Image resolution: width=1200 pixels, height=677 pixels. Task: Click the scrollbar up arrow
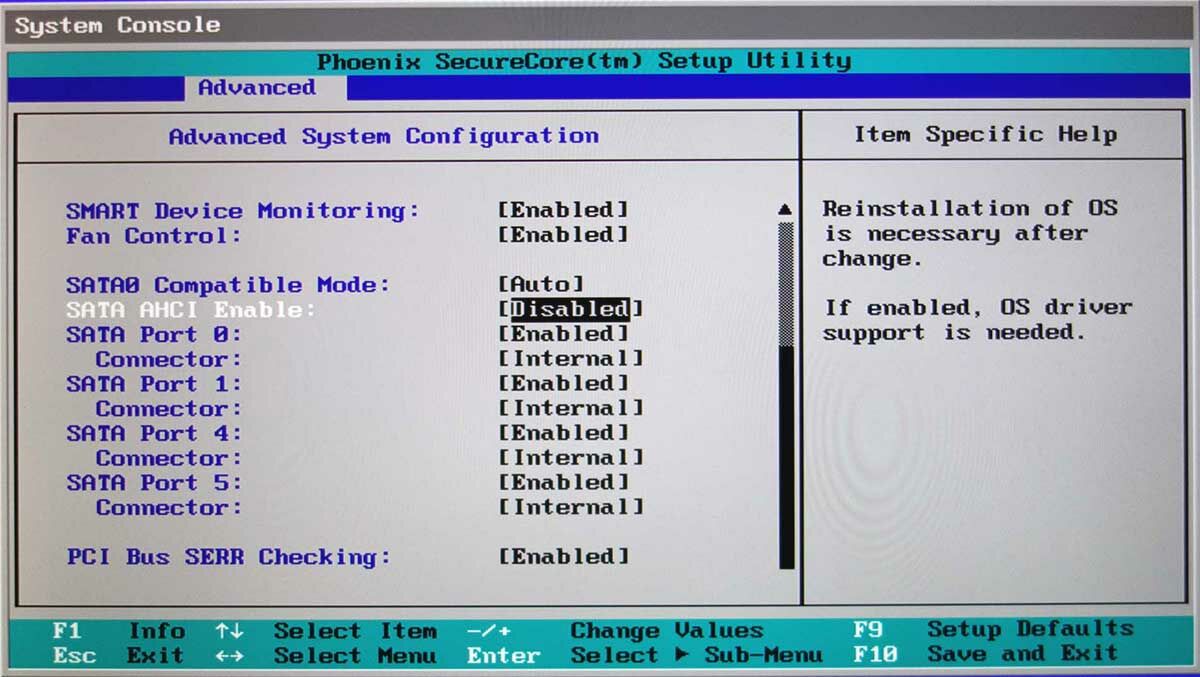tap(785, 210)
